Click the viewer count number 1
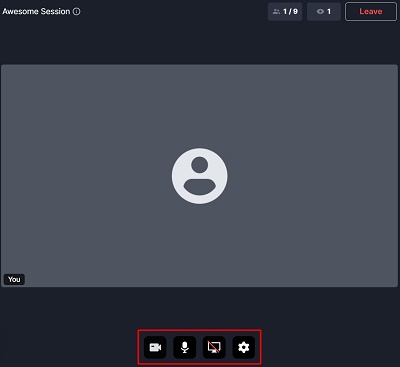 pos(329,12)
